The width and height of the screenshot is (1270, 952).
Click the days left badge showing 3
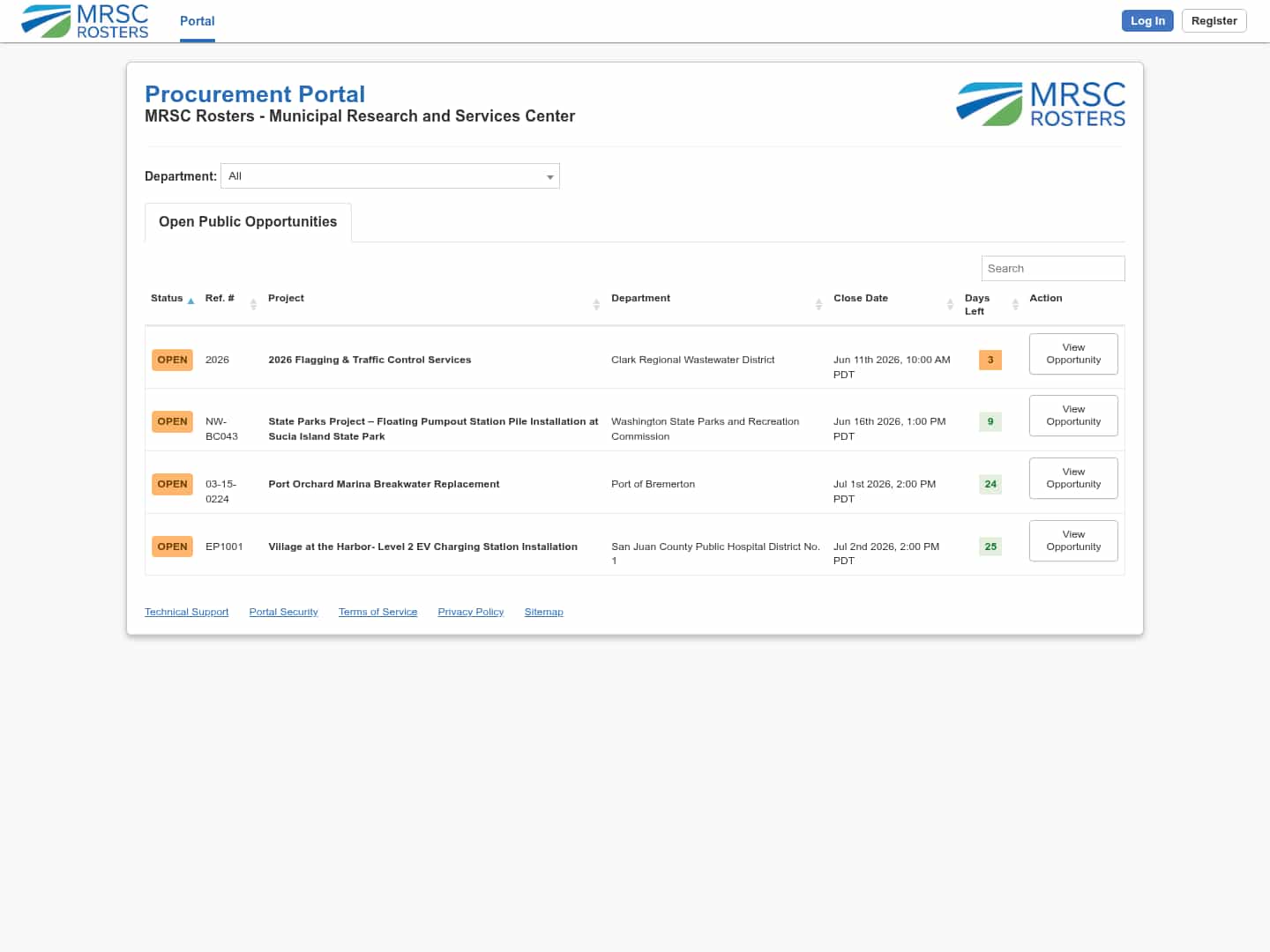click(x=990, y=360)
